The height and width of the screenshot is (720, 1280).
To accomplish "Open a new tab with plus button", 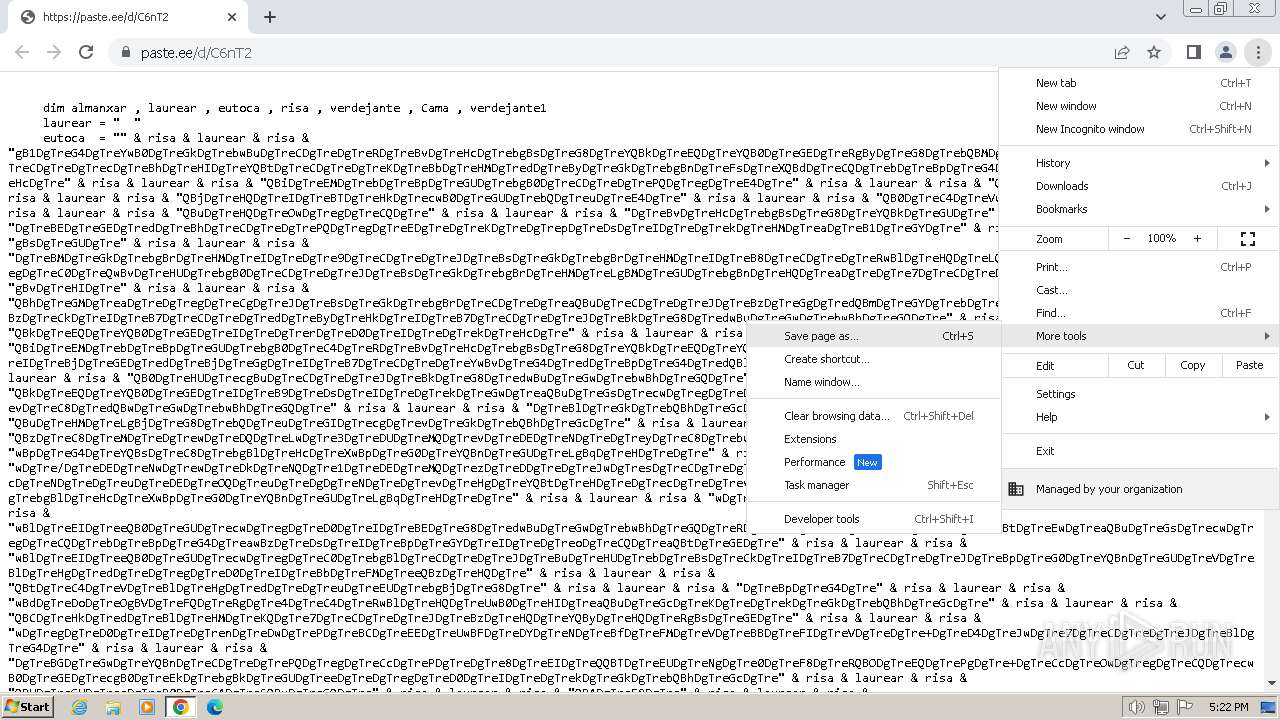I will pyautogui.click(x=270, y=17).
